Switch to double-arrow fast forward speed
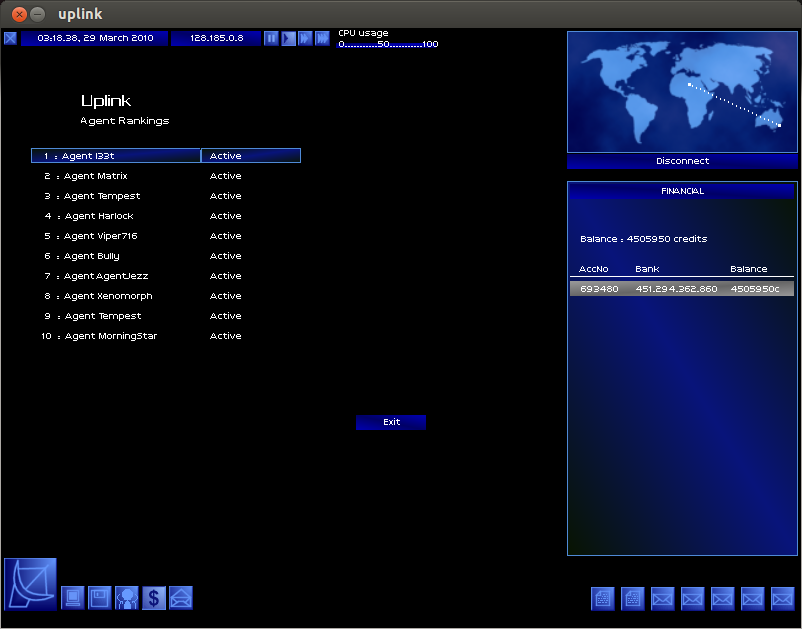The width and height of the screenshot is (802, 629). (x=305, y=38)
